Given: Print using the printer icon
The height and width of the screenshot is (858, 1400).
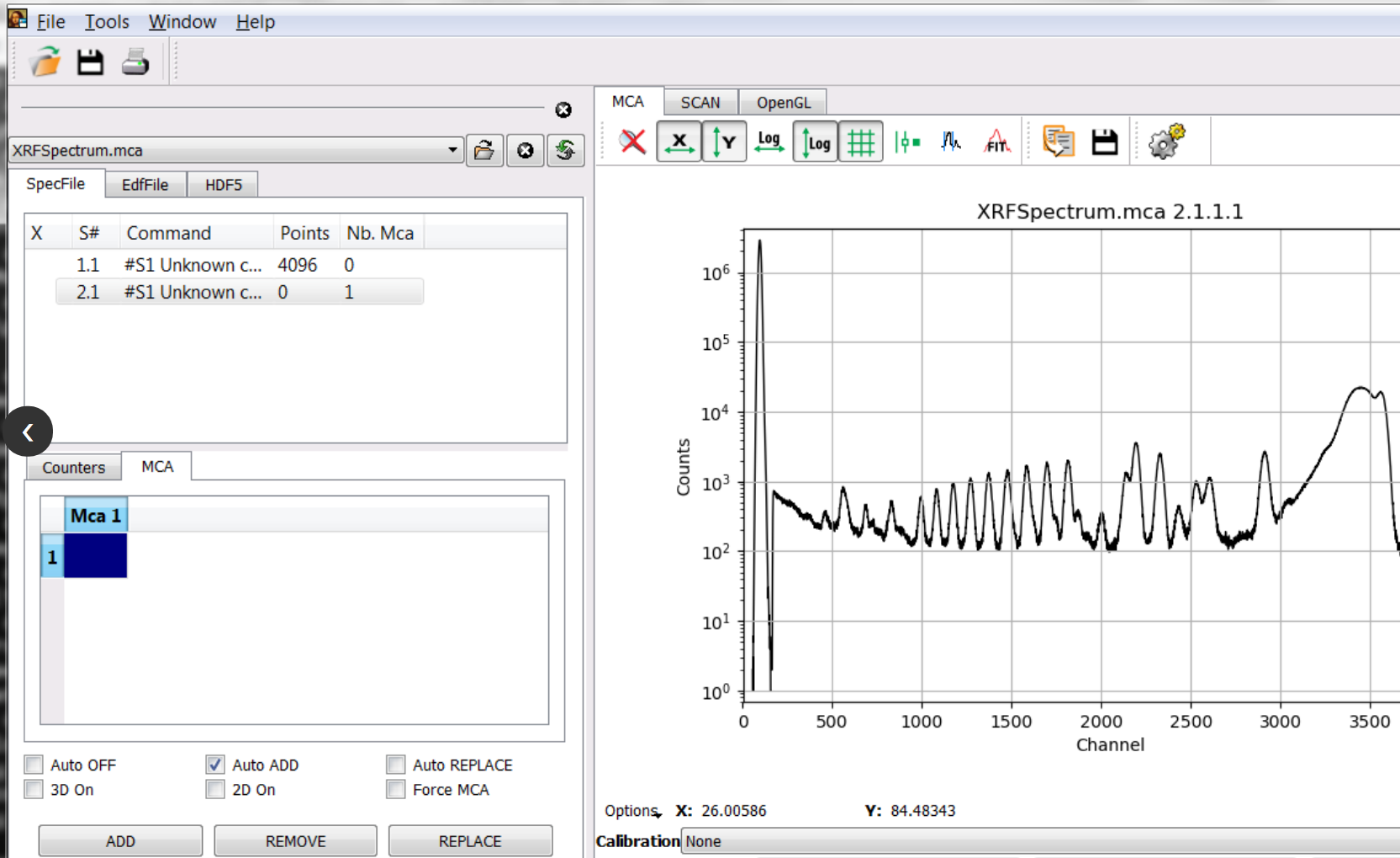Looking at the screenshot, I should [x=135, y=61].
